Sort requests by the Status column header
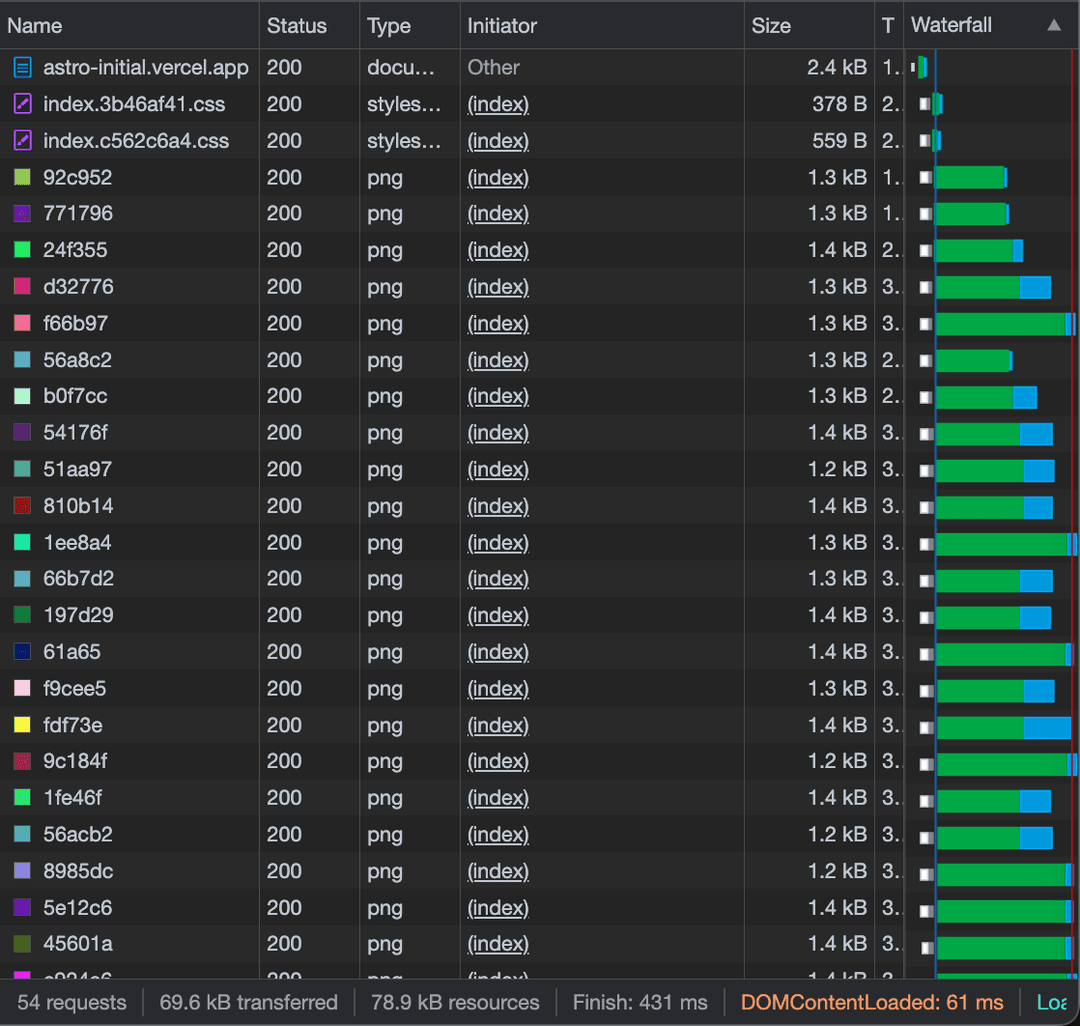Screen dimensions: 1080x1026 297,26
